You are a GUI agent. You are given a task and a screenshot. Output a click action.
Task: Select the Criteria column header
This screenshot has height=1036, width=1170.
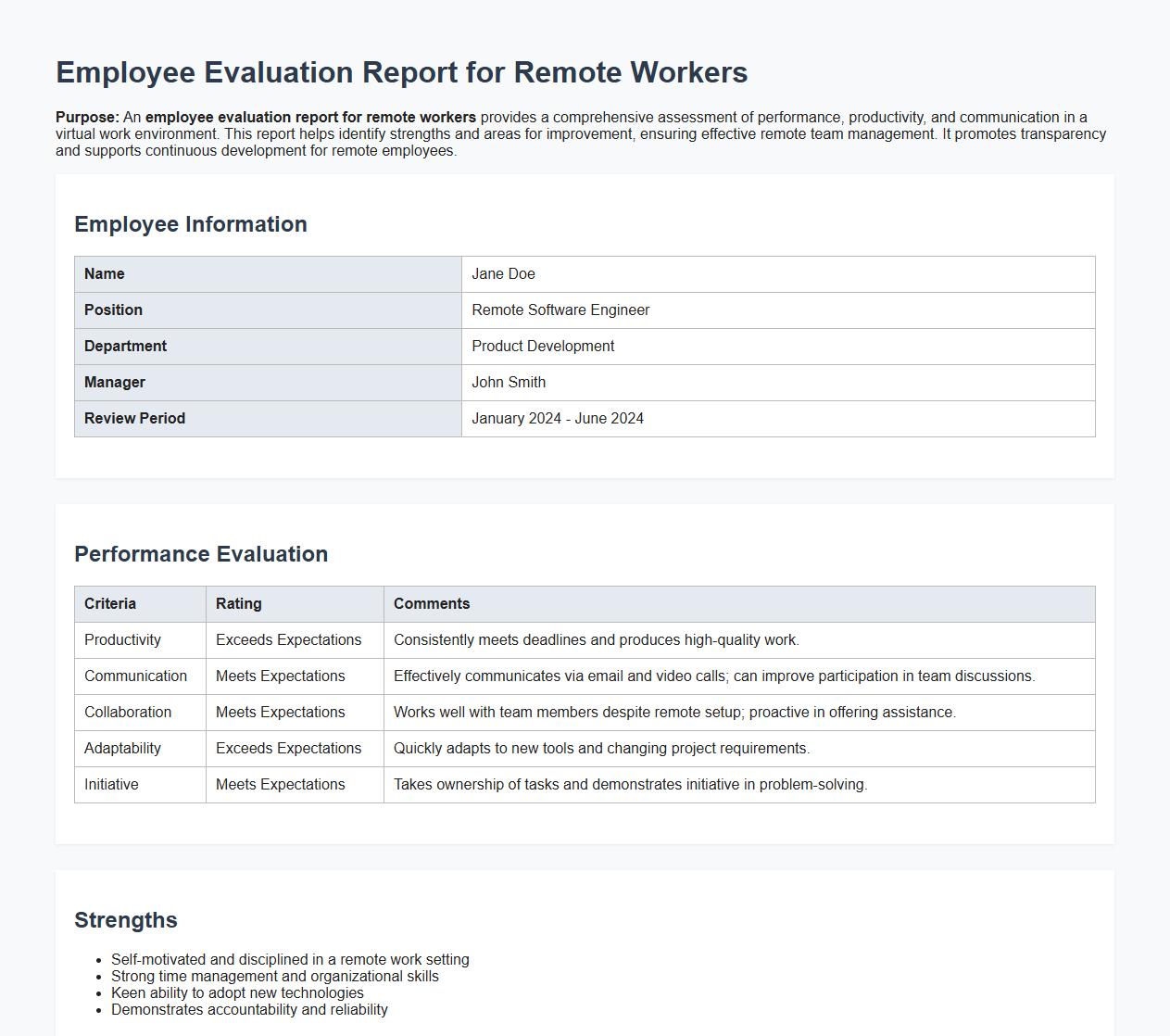pyautogui.click(x=109, y=603)
